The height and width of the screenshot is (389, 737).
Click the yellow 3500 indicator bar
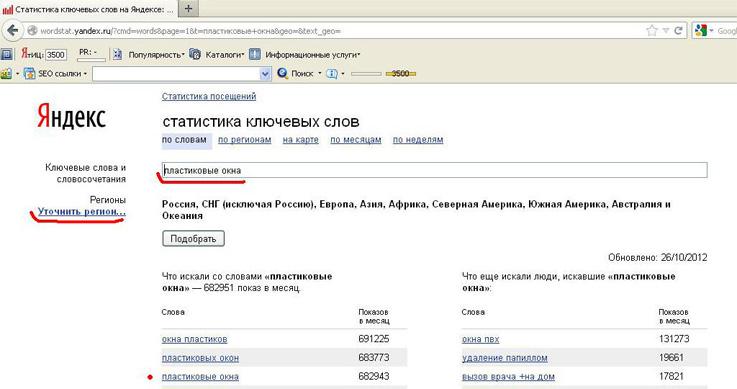[x=400, y=74]
